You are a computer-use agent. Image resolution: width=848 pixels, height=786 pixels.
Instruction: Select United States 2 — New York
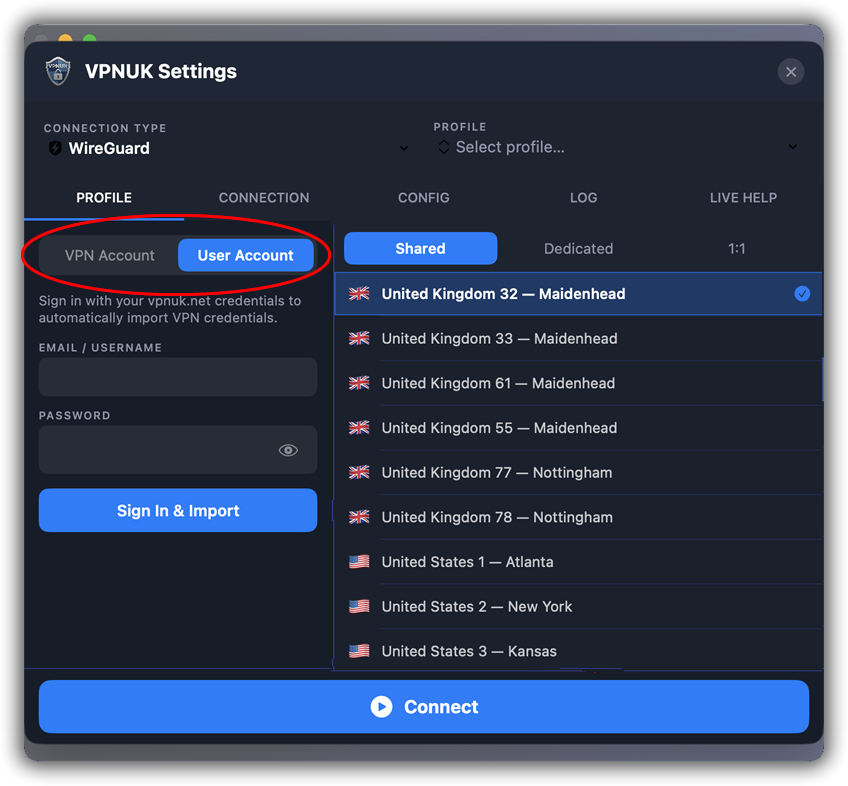point(578,607)
